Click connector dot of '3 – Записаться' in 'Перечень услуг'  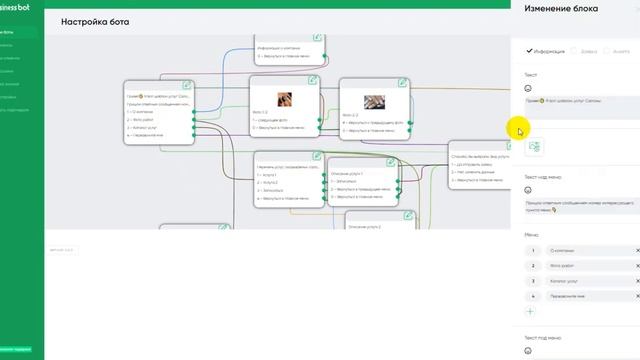click(x=324, y=190)
